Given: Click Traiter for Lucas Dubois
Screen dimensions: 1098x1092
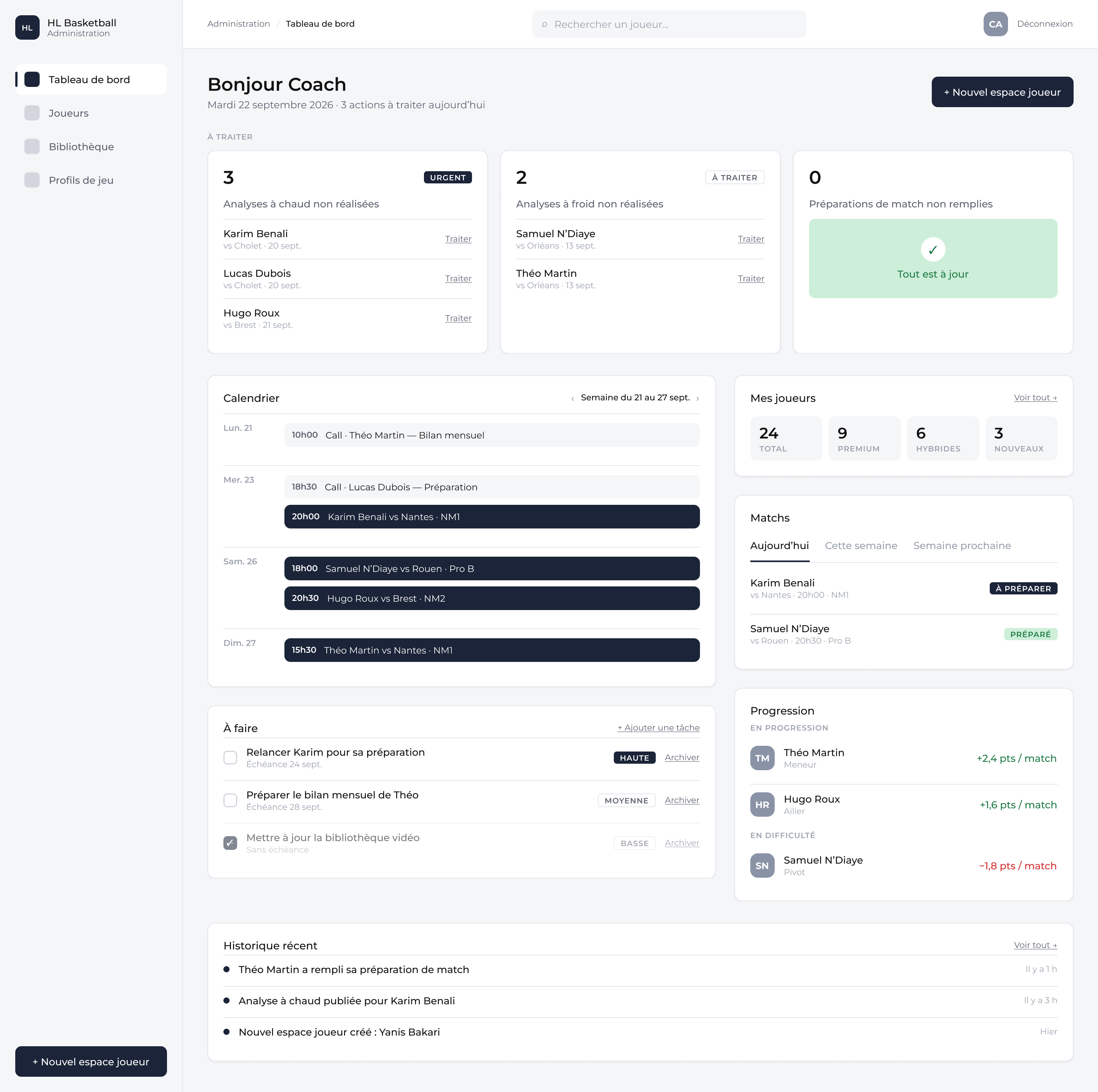Looking at the screenshot, I should [x=458, y=279].
